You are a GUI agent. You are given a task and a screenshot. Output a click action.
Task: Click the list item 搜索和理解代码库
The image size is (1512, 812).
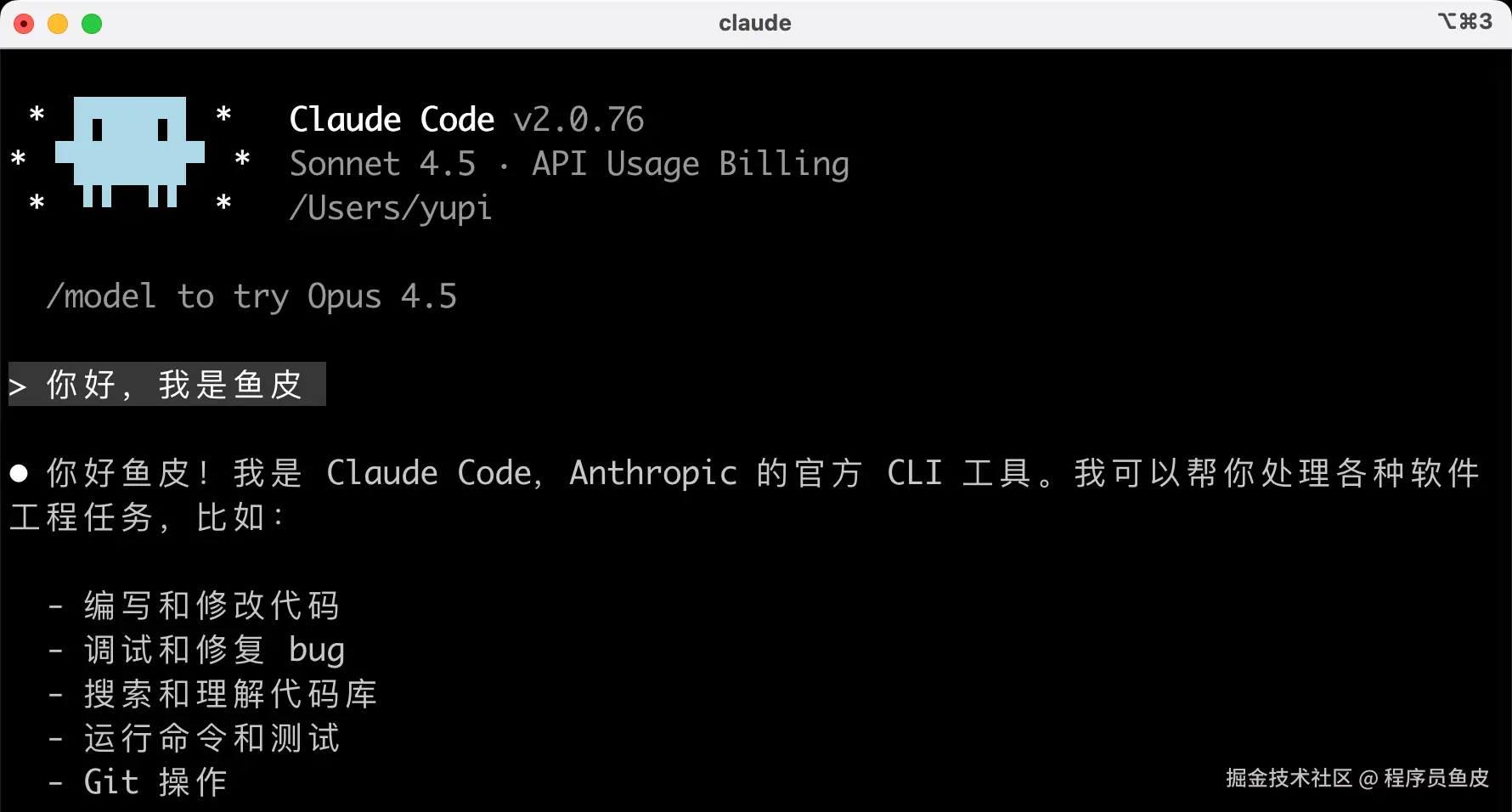coord(230,694)
